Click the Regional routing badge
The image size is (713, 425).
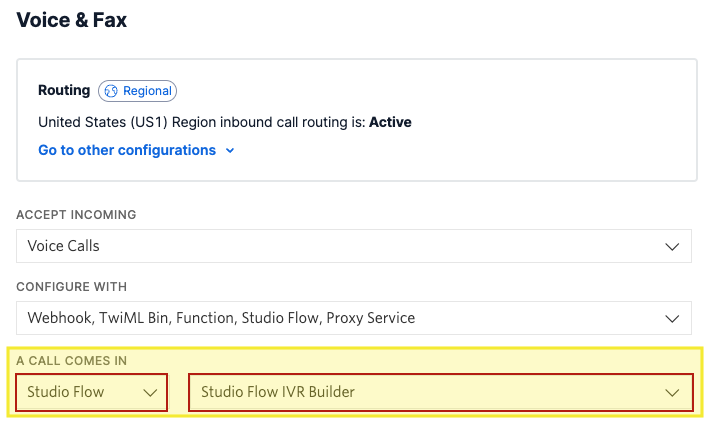pyautogui.click(x=137, y=91)
